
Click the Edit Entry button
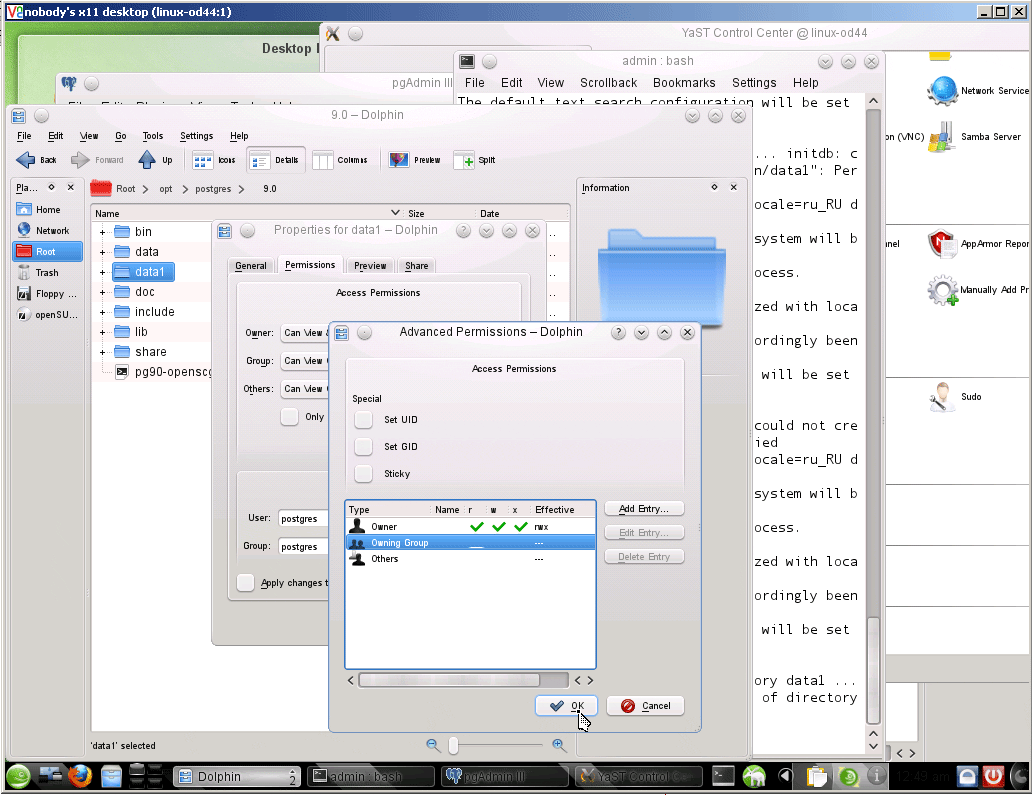click(644, 532)
